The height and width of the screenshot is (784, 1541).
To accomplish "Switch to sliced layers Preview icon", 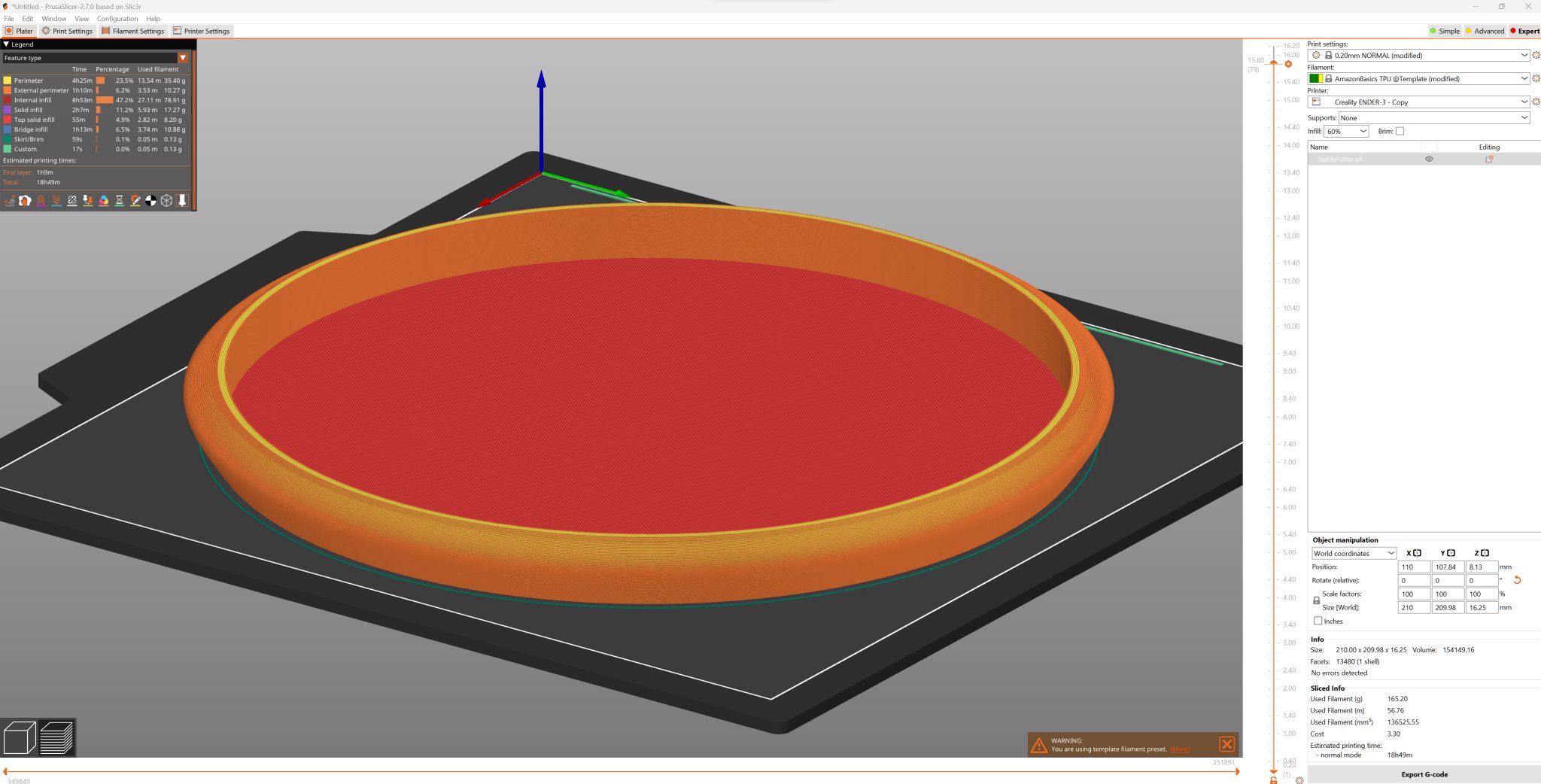I will coord(56,737).
